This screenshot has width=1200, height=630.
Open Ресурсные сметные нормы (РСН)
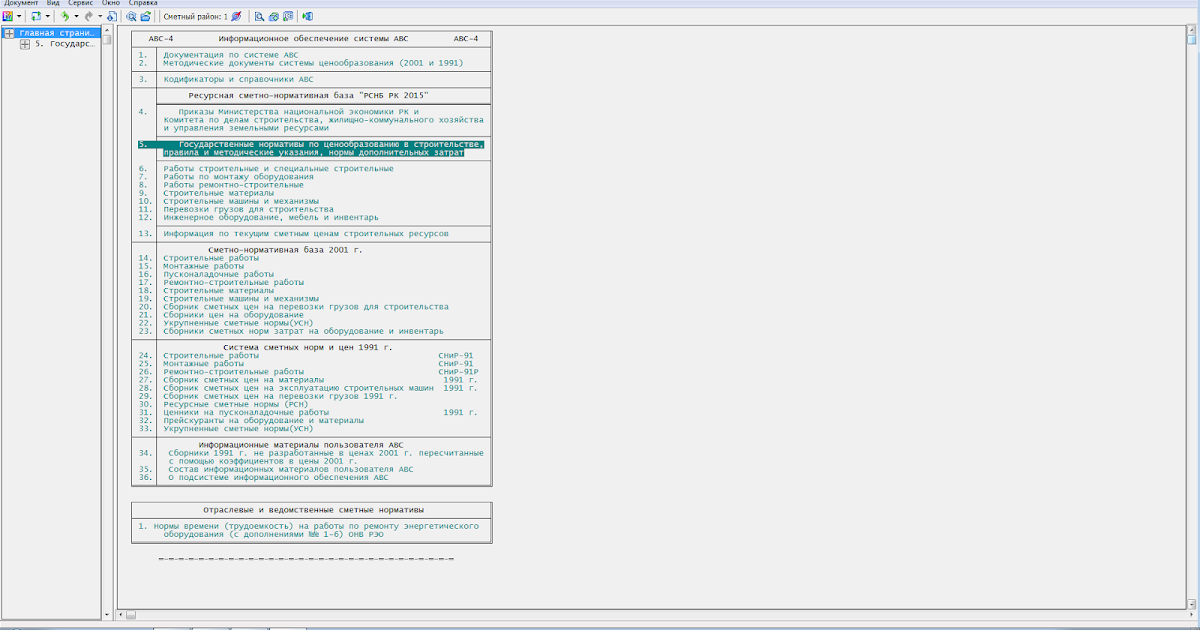236,403
